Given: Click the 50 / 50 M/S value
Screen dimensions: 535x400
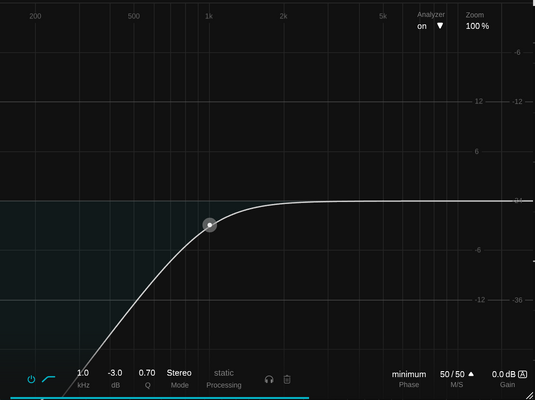Looking at the screenshot, I should [x=452, y=374].
